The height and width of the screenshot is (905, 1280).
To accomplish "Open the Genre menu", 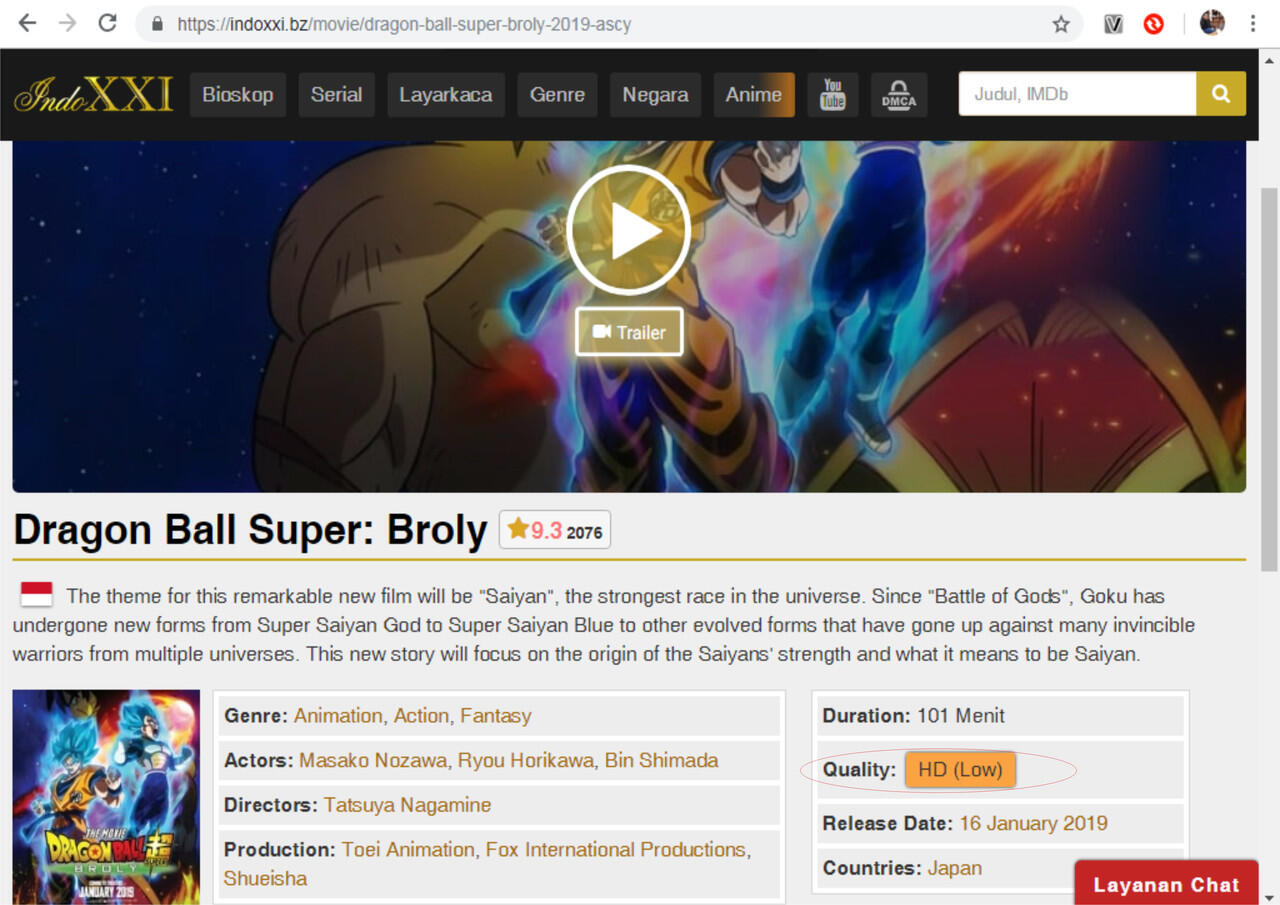I will (557, 95).
